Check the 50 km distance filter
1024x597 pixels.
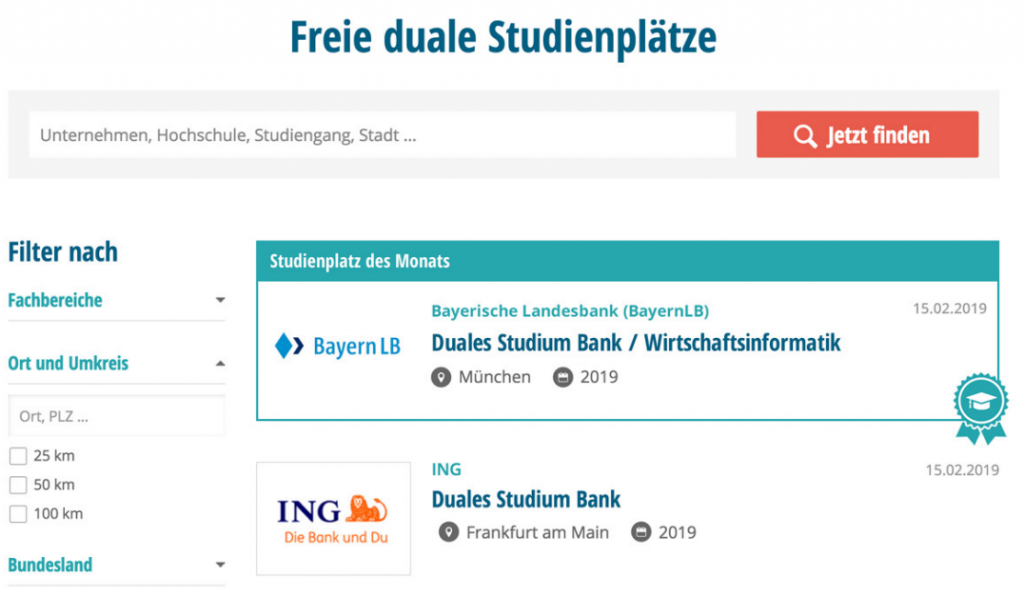16,484
